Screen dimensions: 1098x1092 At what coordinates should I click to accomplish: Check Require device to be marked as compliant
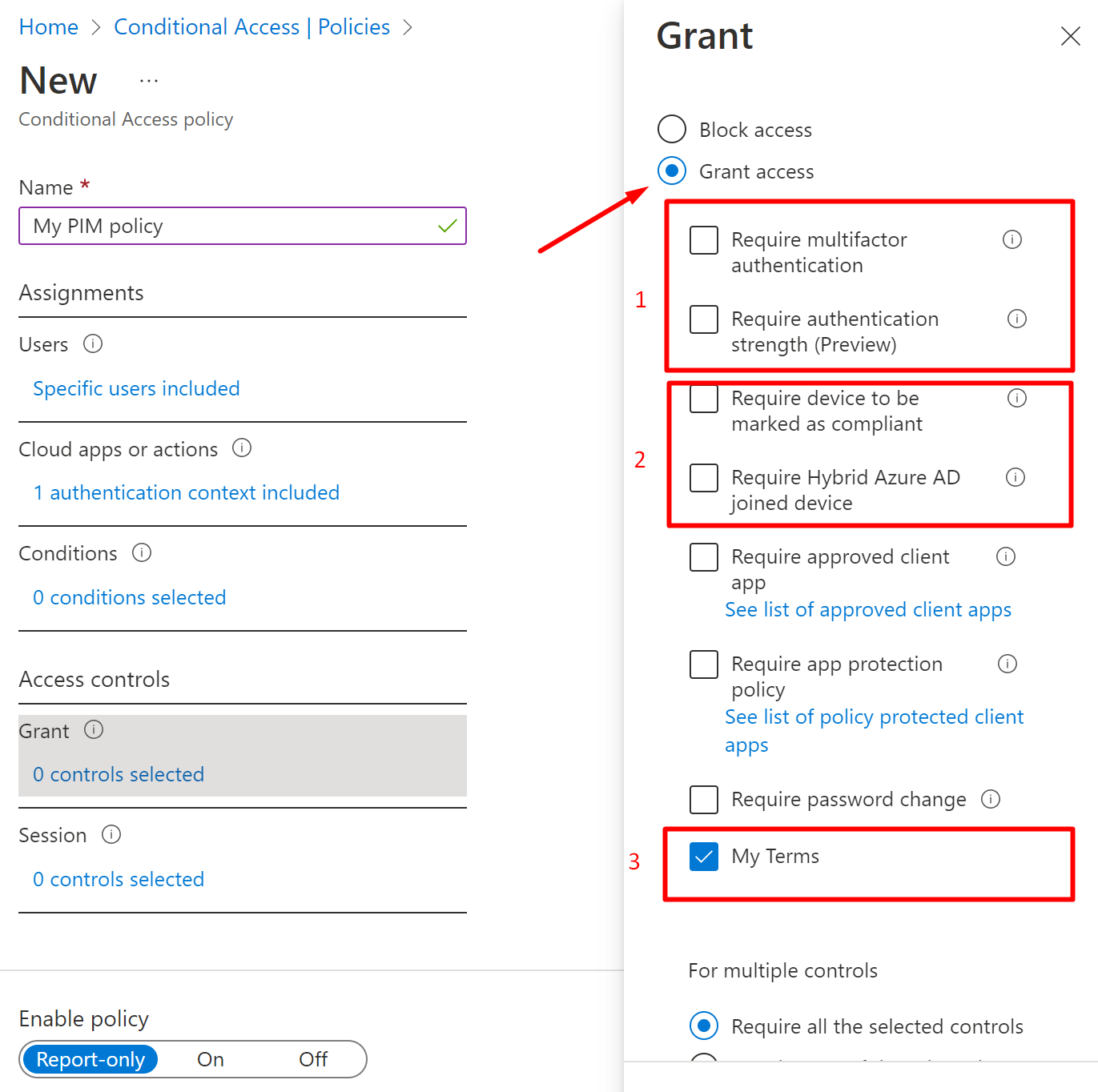704,399
